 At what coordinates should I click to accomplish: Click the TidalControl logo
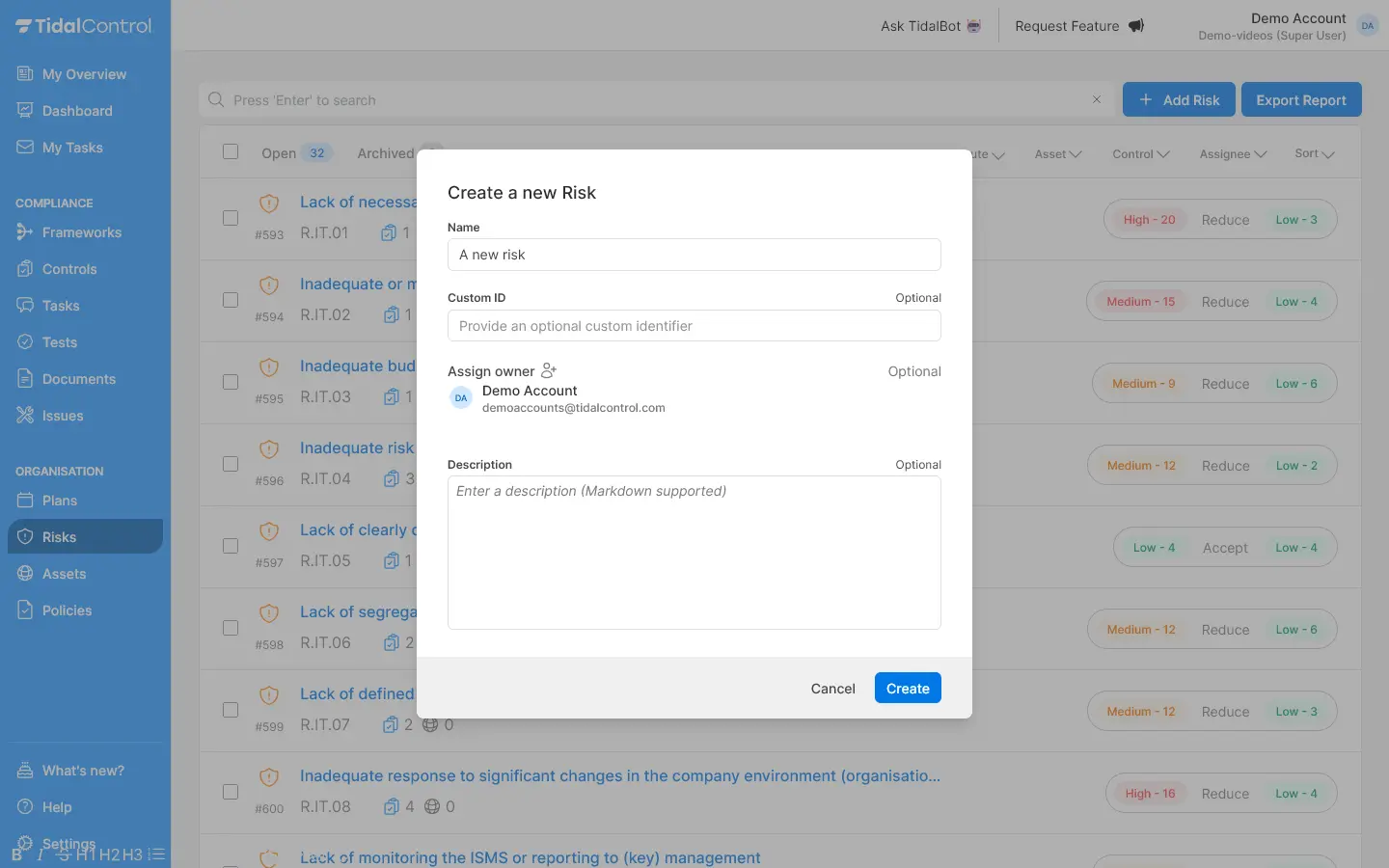click(x=84, y=26)
